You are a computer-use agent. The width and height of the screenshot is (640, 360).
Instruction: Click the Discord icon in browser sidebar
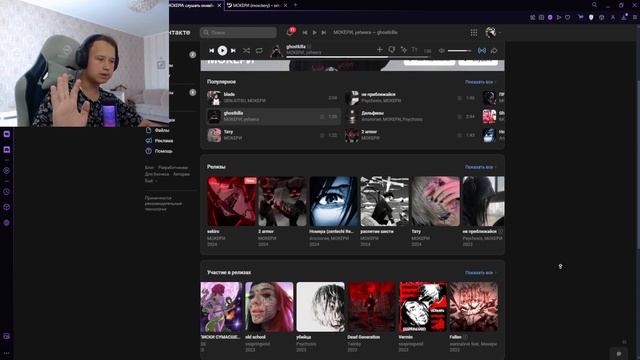pos(7,150)
